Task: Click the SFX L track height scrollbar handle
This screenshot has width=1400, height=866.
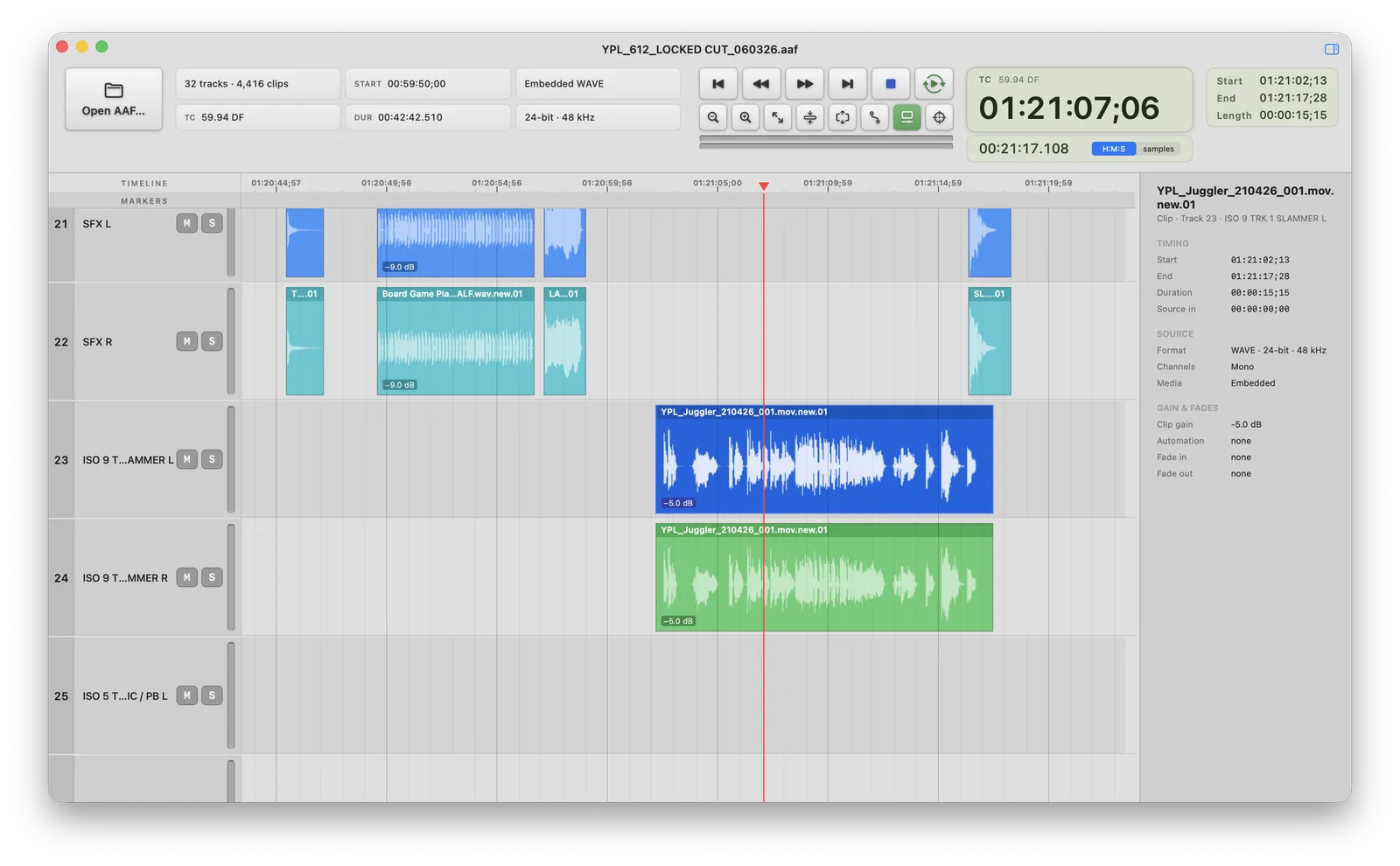Action: pos(231,242)
